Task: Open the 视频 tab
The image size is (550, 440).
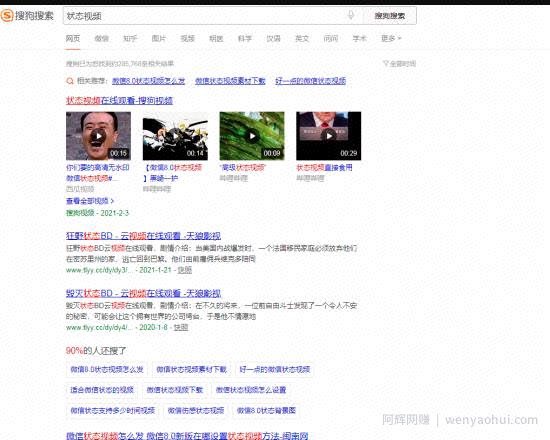Action: coord(188,39)
